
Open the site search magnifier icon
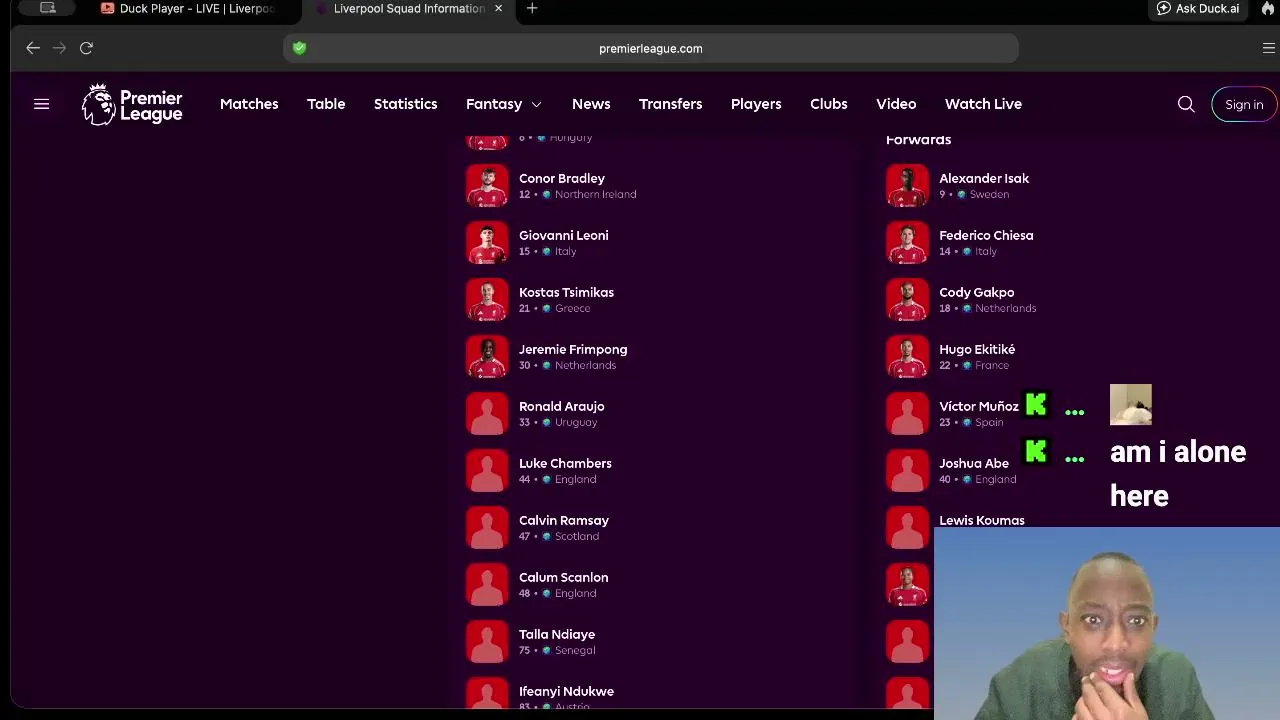click(x=1186, y=104)
